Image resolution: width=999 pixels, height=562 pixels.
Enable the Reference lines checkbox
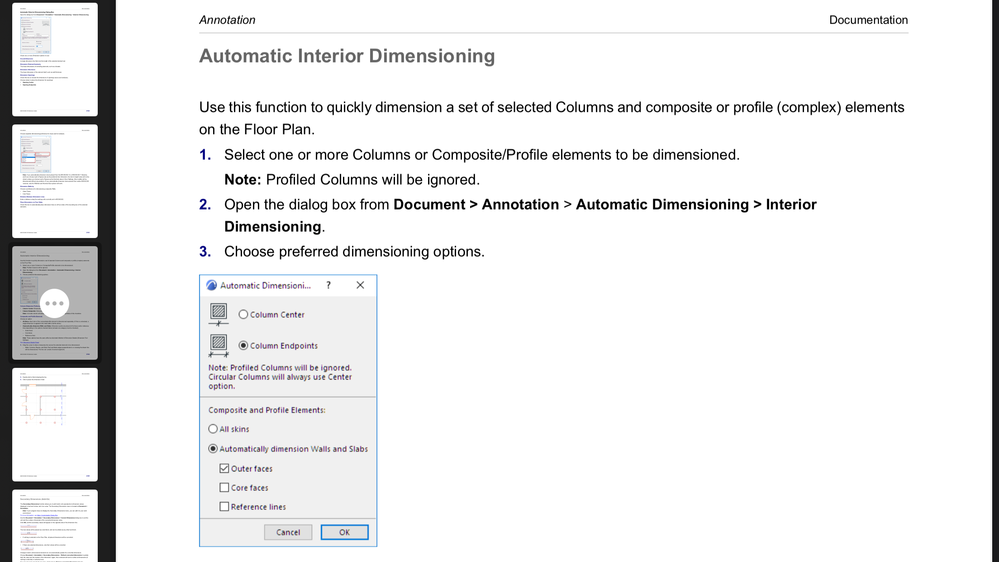[x=224, y=507]
